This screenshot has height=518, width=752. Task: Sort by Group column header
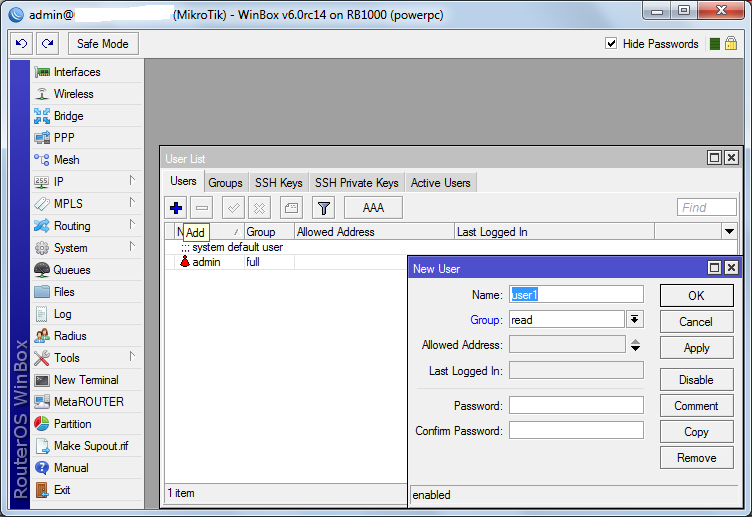coord(269,232)
